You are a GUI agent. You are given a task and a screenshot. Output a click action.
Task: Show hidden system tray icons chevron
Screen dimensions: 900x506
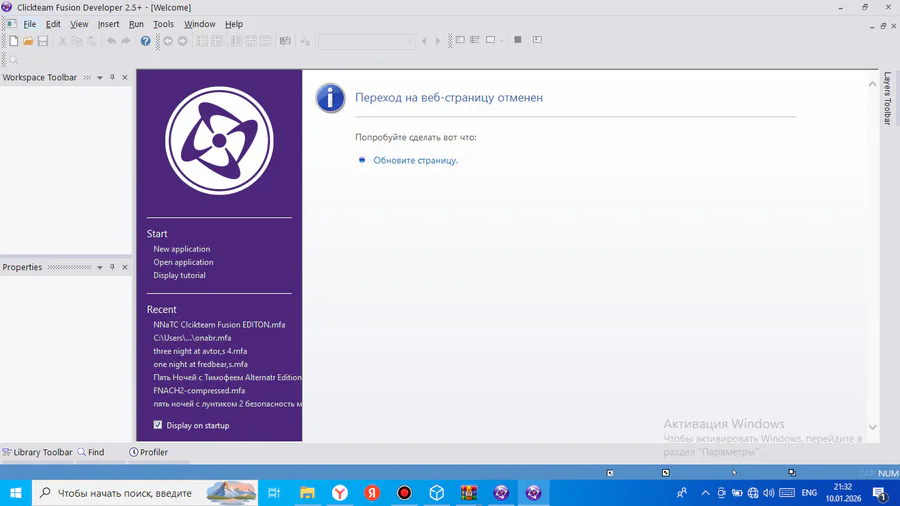tap(705, 493)
